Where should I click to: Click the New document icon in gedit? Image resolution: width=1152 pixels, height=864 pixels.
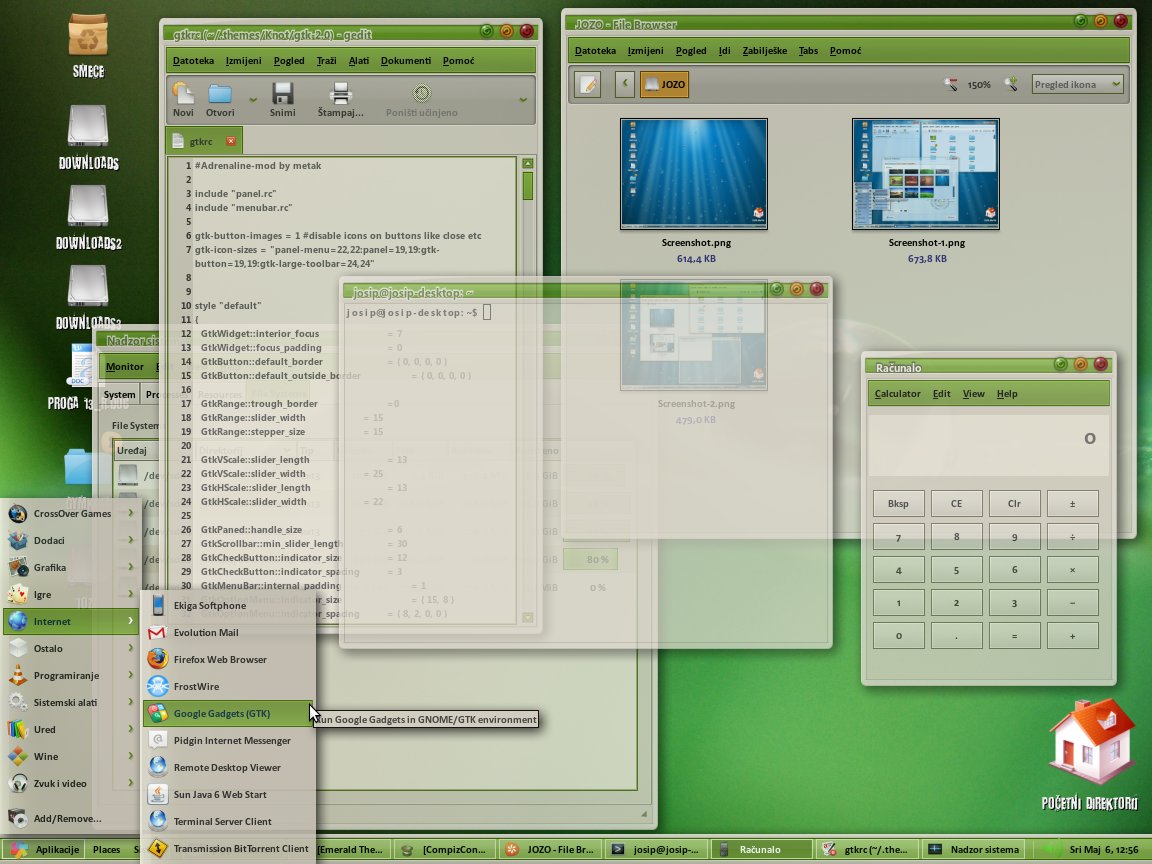click(x=183, y=99)
